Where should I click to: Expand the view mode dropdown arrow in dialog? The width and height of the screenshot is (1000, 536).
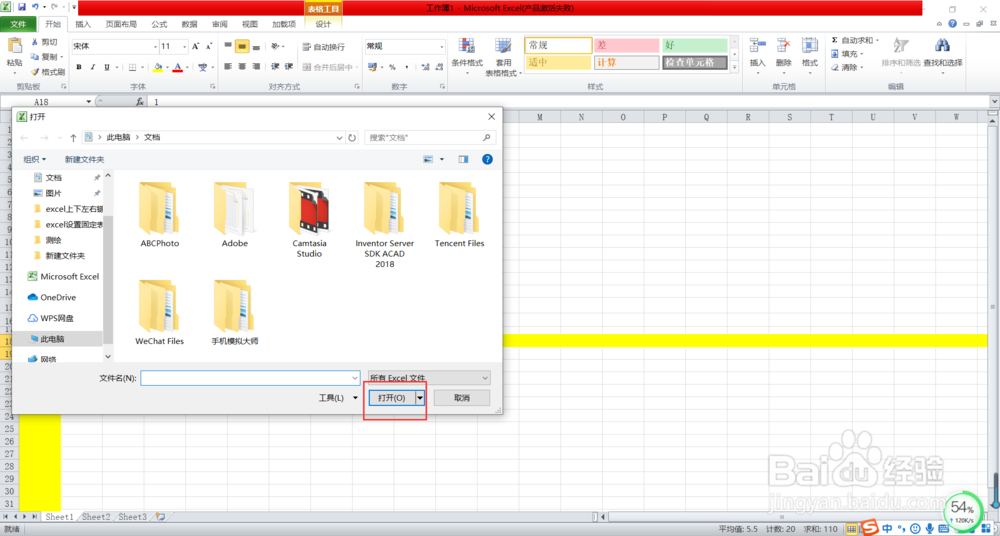pos(442,160)
